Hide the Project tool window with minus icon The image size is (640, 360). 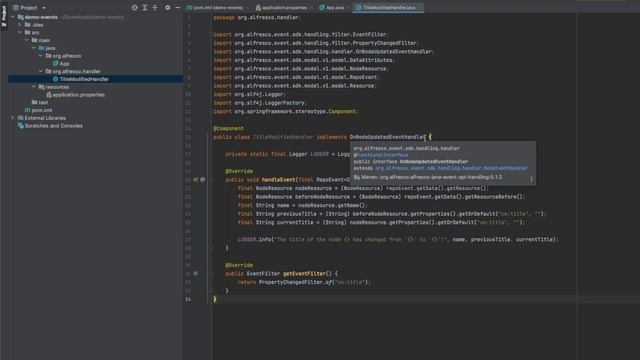(x=178, y=7)
